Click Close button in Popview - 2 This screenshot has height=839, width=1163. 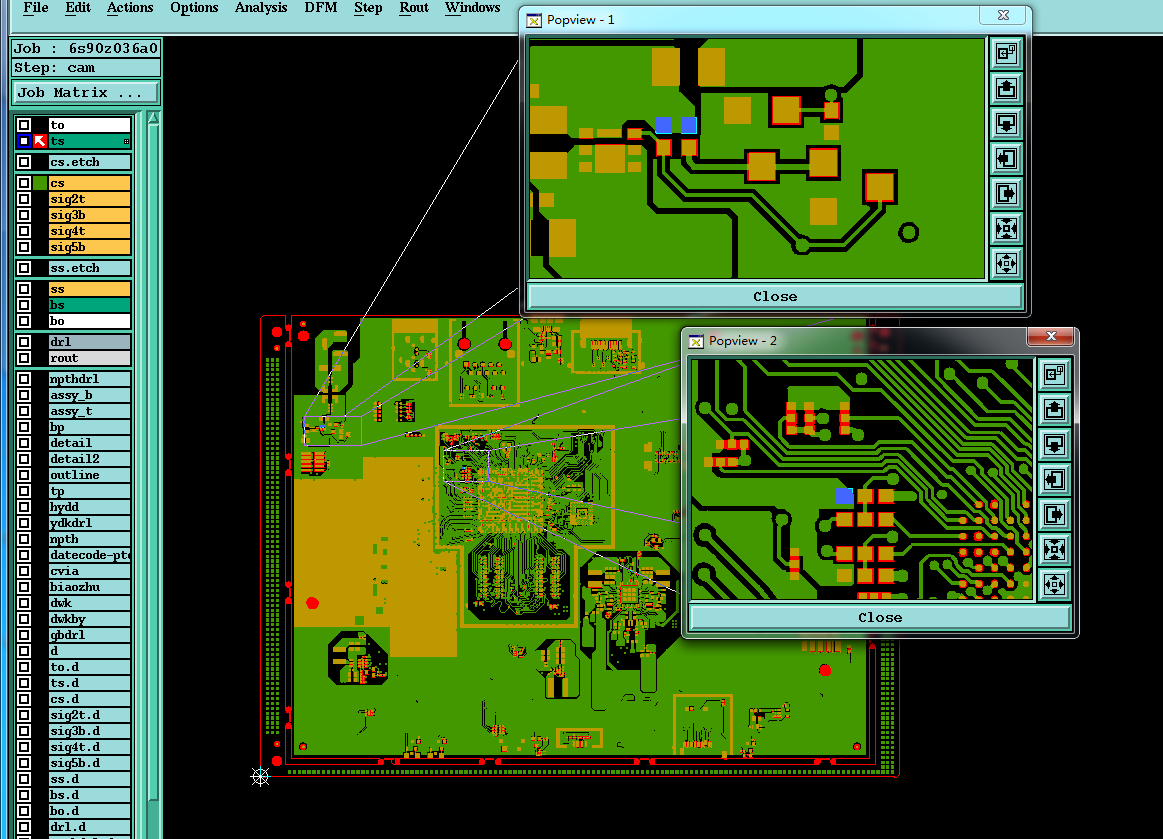[880, 618]
